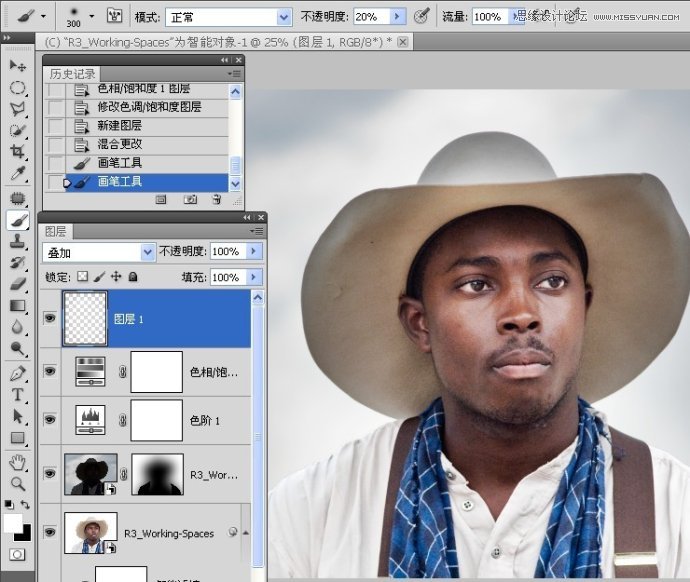The image size is (690, 582).
Task: Toggle lock all
Action: click(x=133, y=276)
